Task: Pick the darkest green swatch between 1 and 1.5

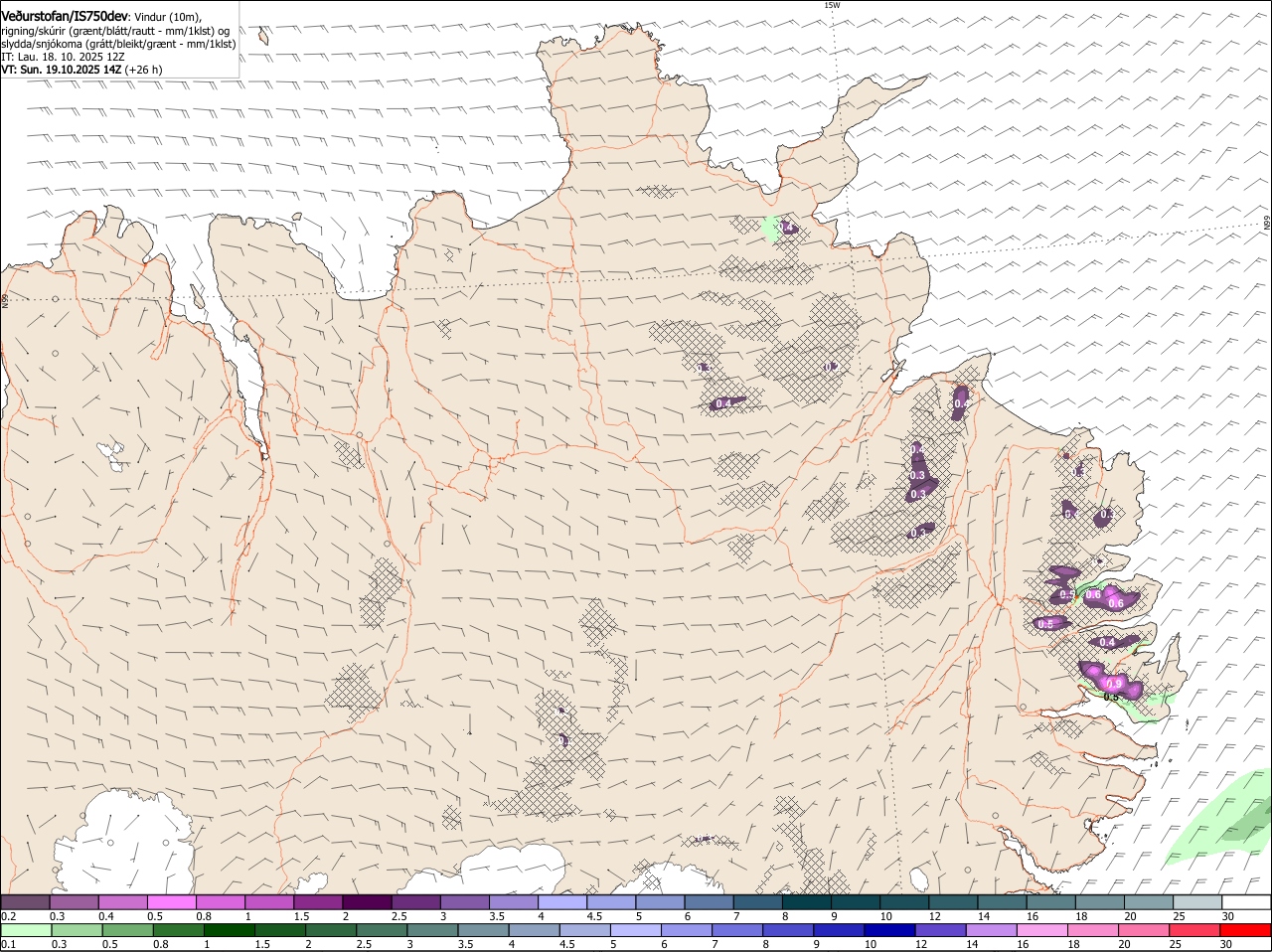Action: [229, 930]
